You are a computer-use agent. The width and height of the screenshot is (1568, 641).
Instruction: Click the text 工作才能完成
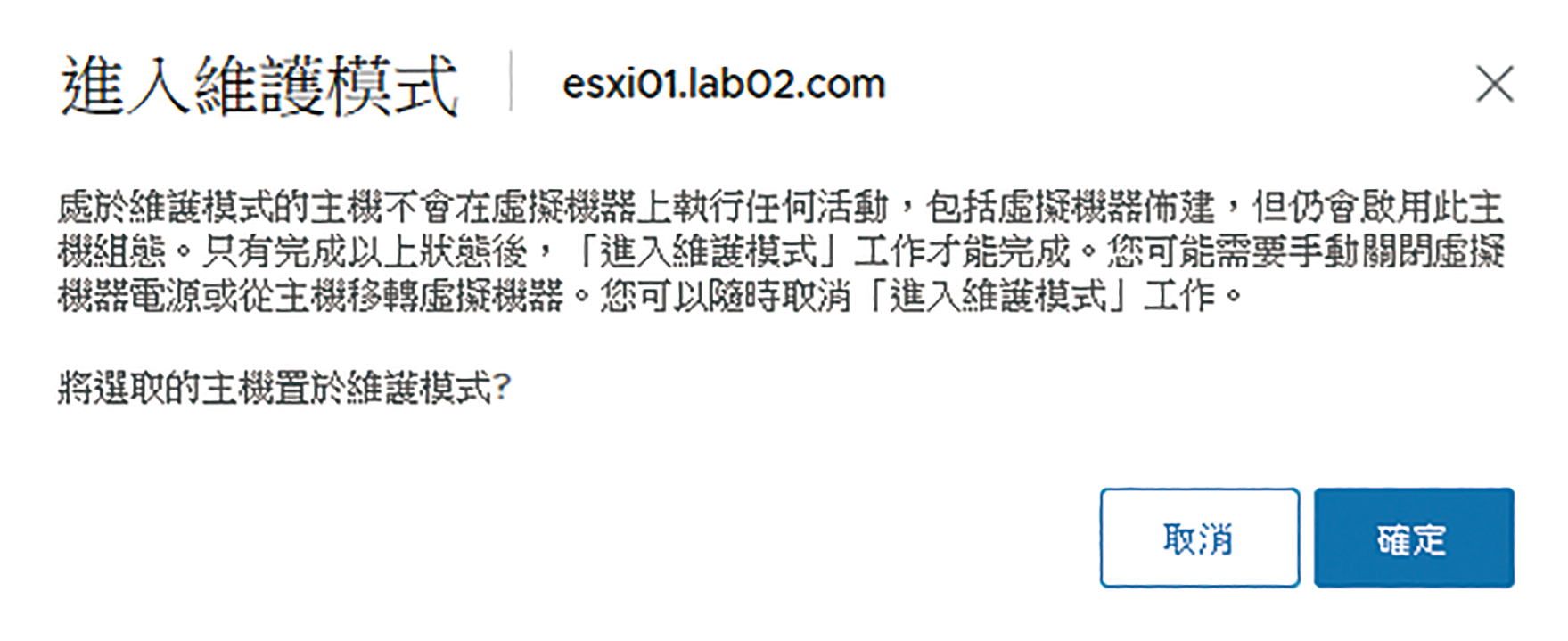tap(963, 252)
